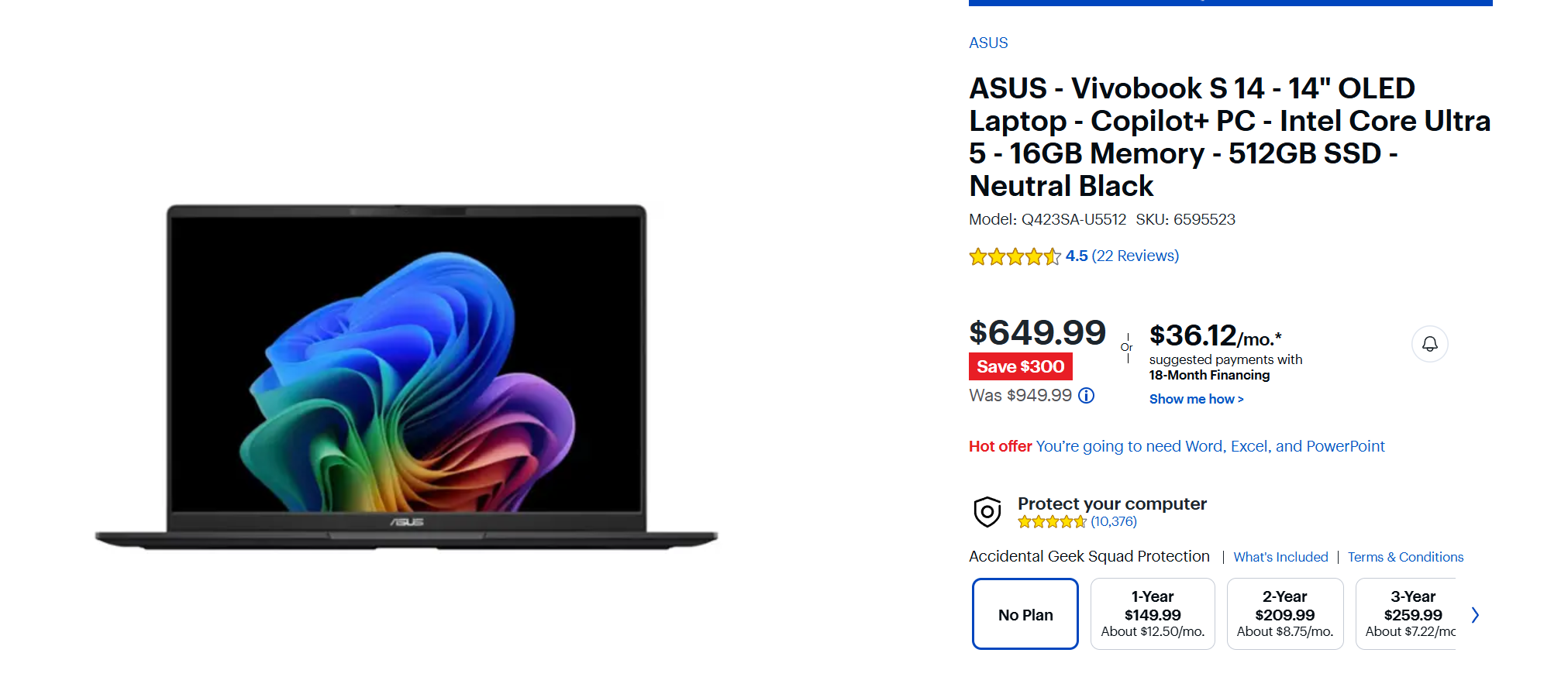Show more protection plans with right chevron
This screenshot has width=1568, height=677.
1475,615
